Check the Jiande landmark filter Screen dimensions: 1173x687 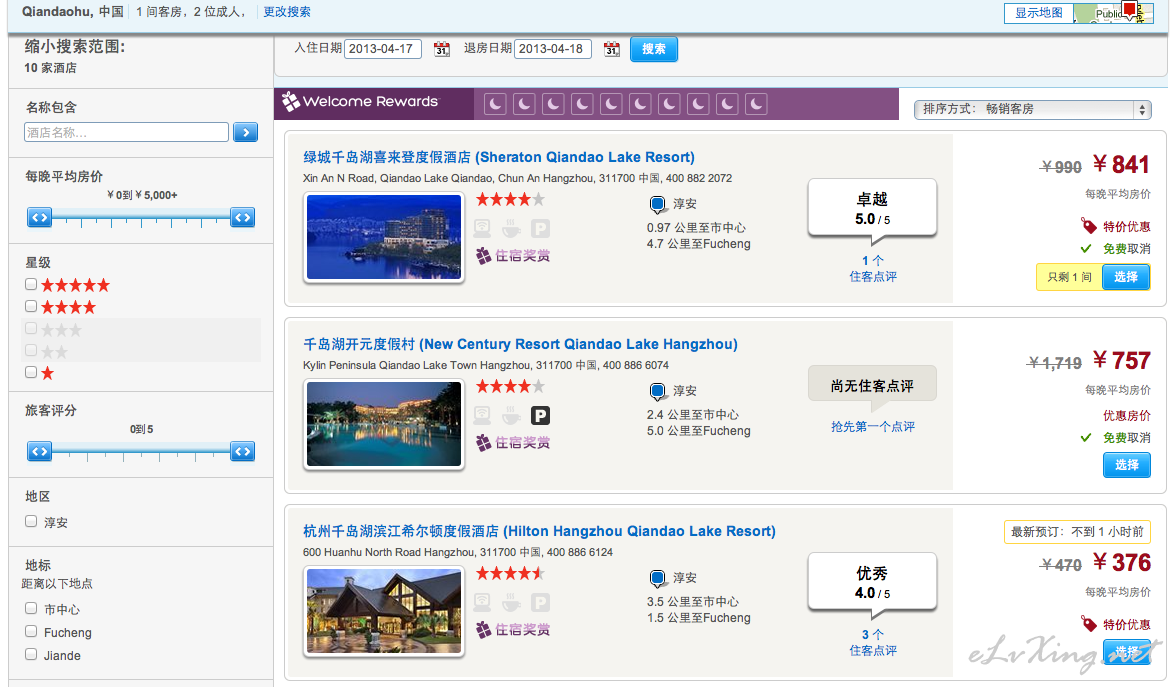pyautogui.click(x=31, y=653)
